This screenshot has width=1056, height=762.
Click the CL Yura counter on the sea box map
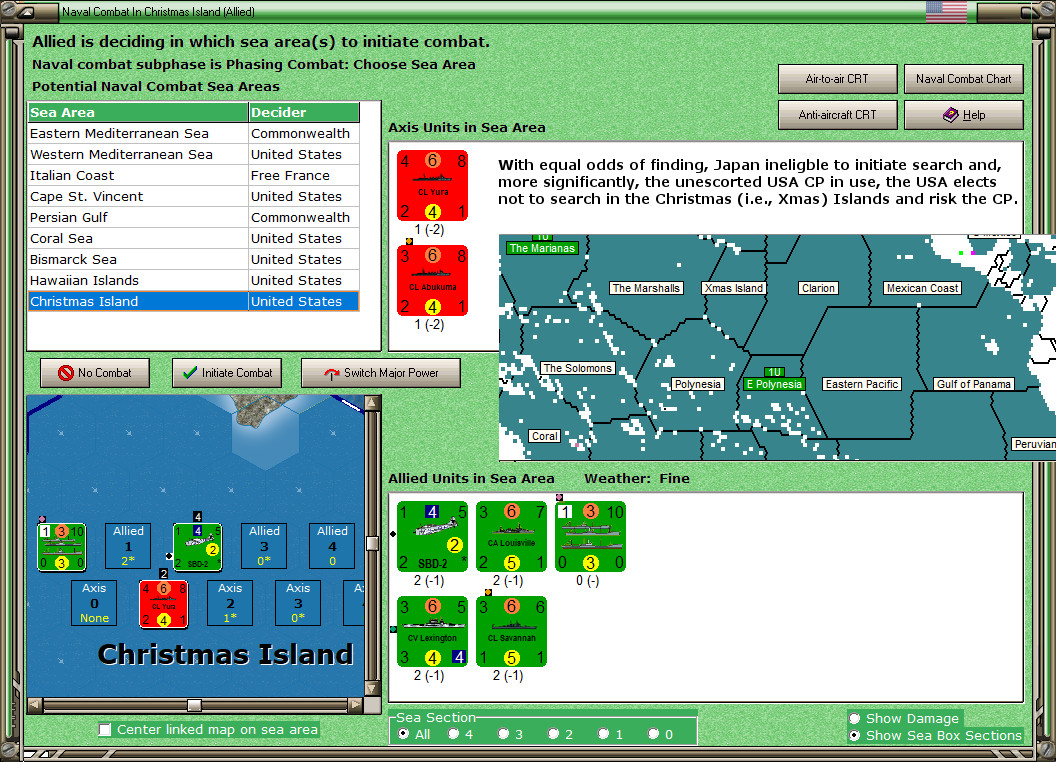click(164, 604)
